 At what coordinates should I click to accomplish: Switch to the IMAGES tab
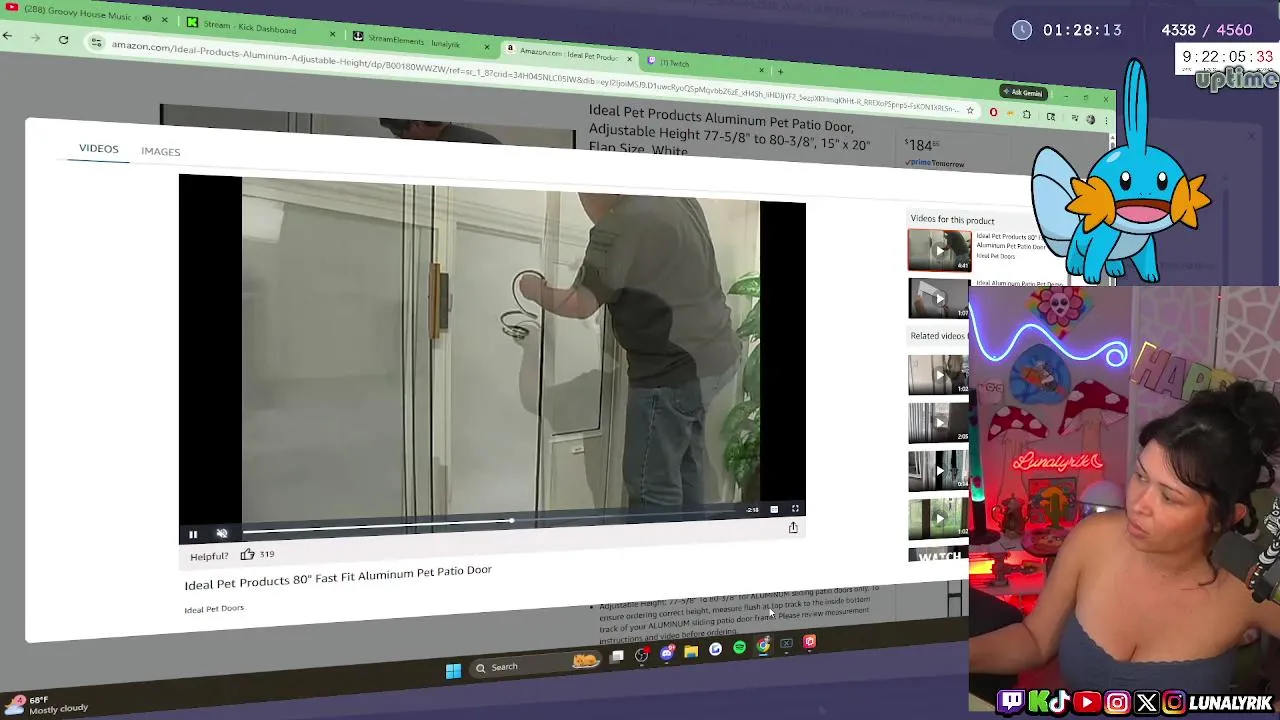(160, 151)
